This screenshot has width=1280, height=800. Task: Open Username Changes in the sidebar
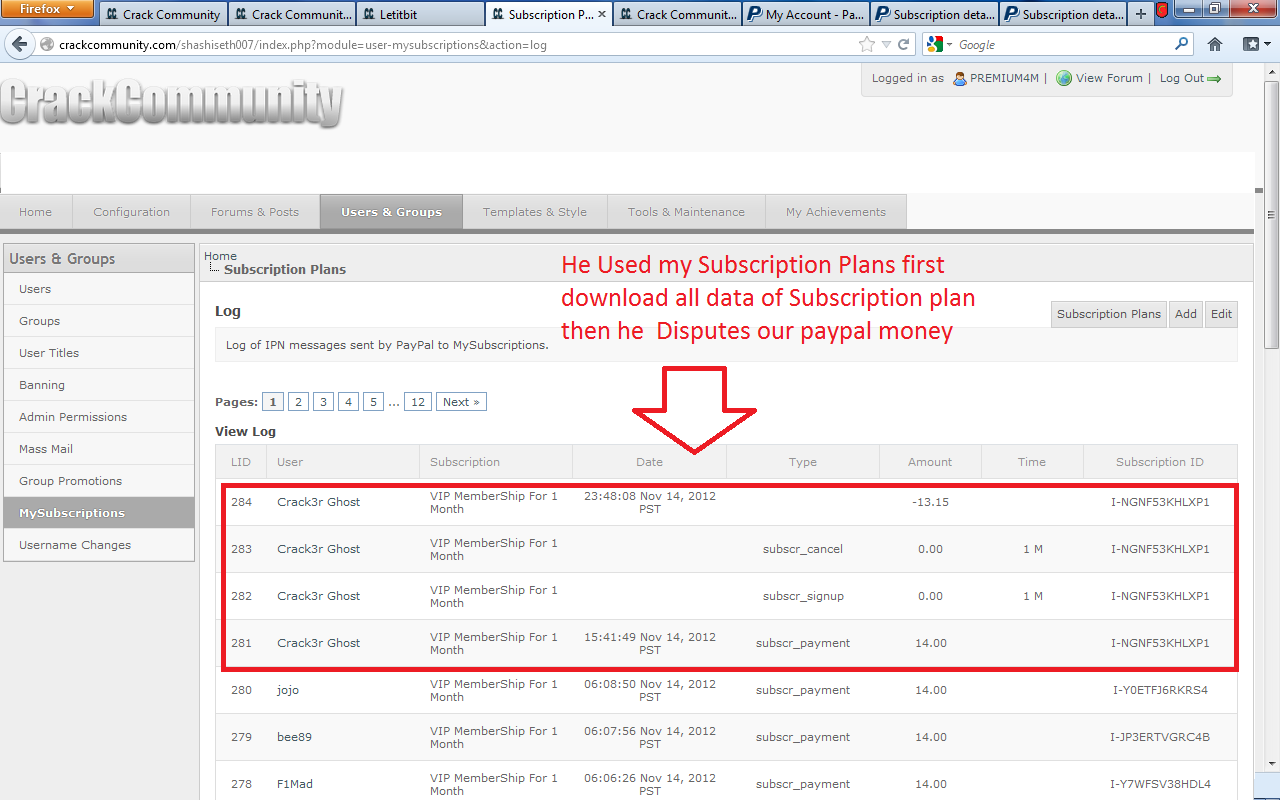pyautogui.click(x=99, y=545)
